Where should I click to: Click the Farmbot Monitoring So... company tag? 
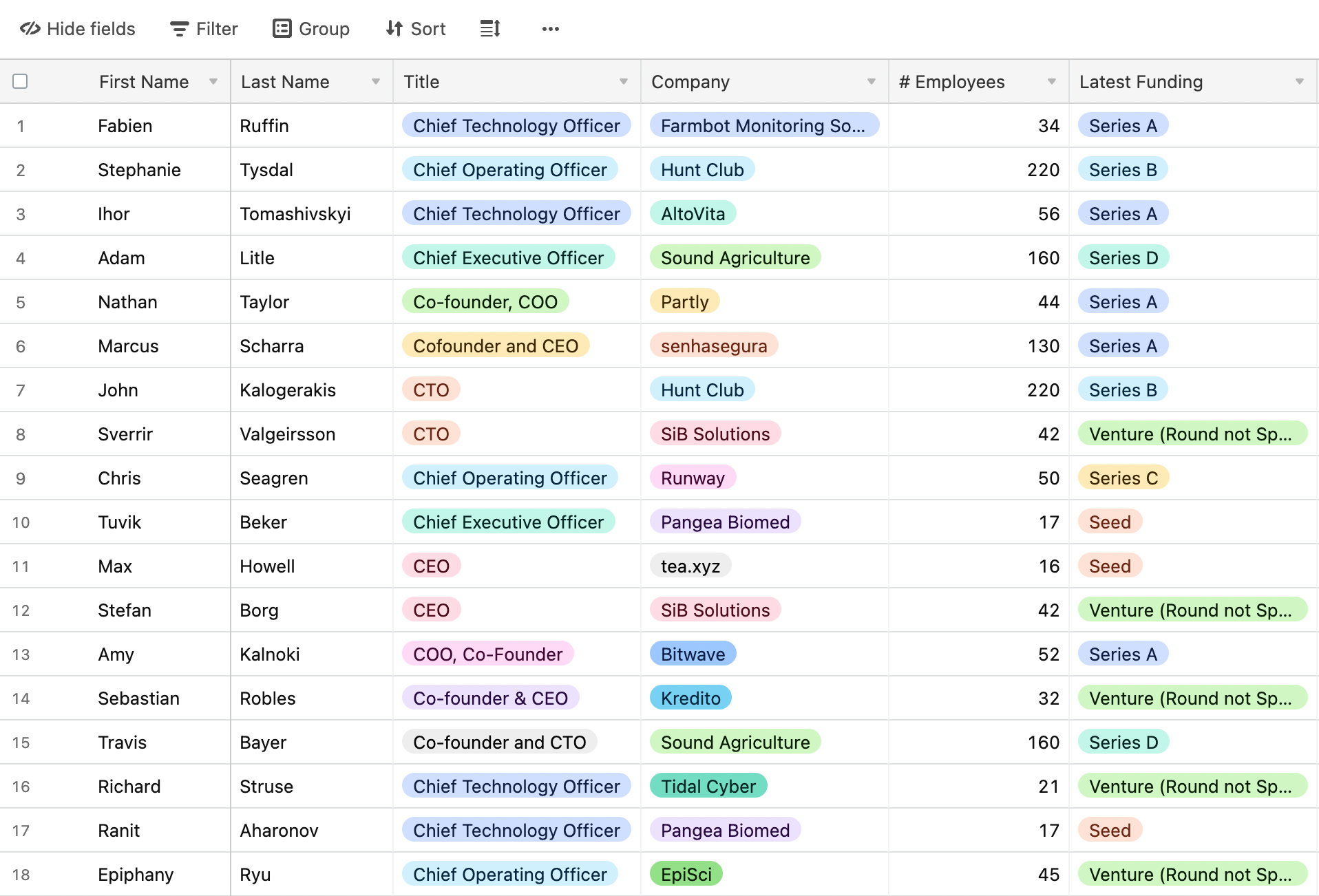click(x=764, y=126)
